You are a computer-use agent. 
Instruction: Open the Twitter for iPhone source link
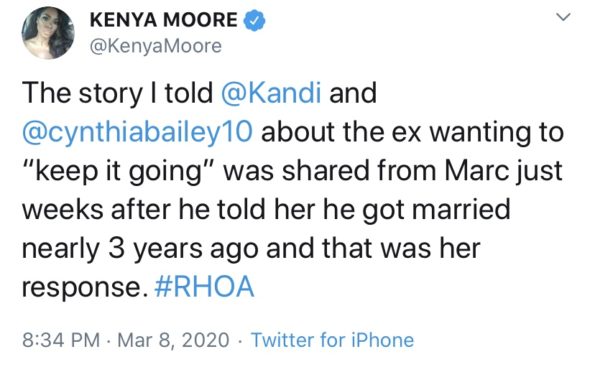pos(332,340)
